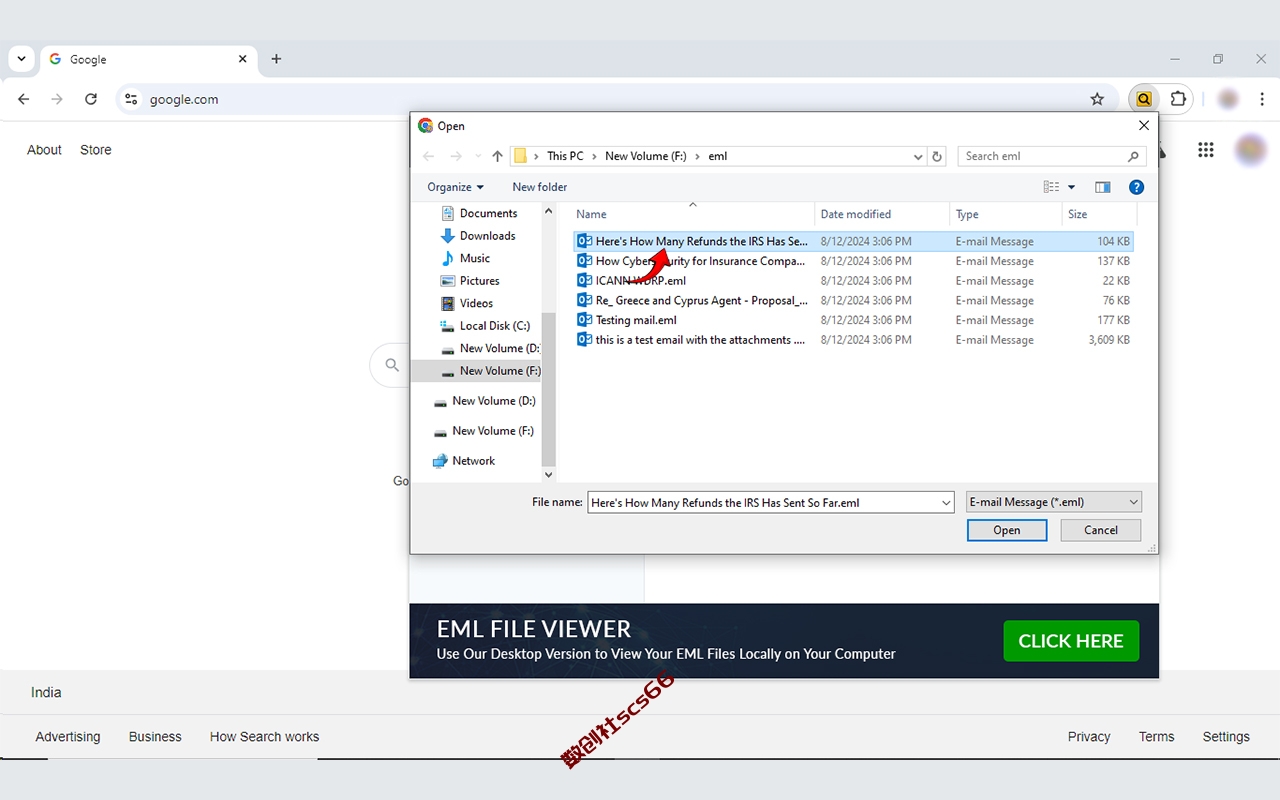Click the File name input box
1280x800 pixels.
[763, 503]
